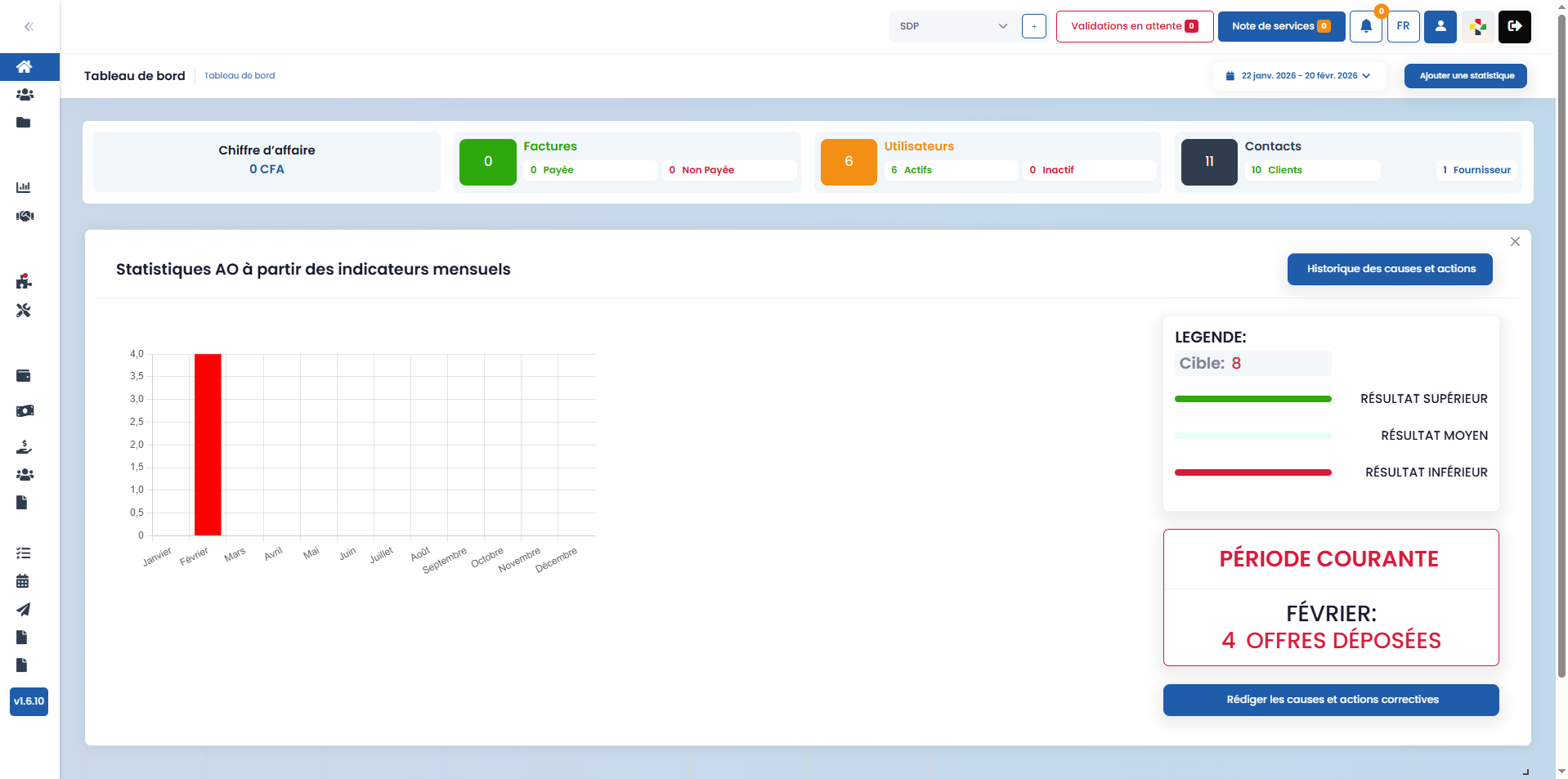Click the Ajouter une statistique button
The width and height of the screenshot is (1568, 779).
pos(1466,76)
